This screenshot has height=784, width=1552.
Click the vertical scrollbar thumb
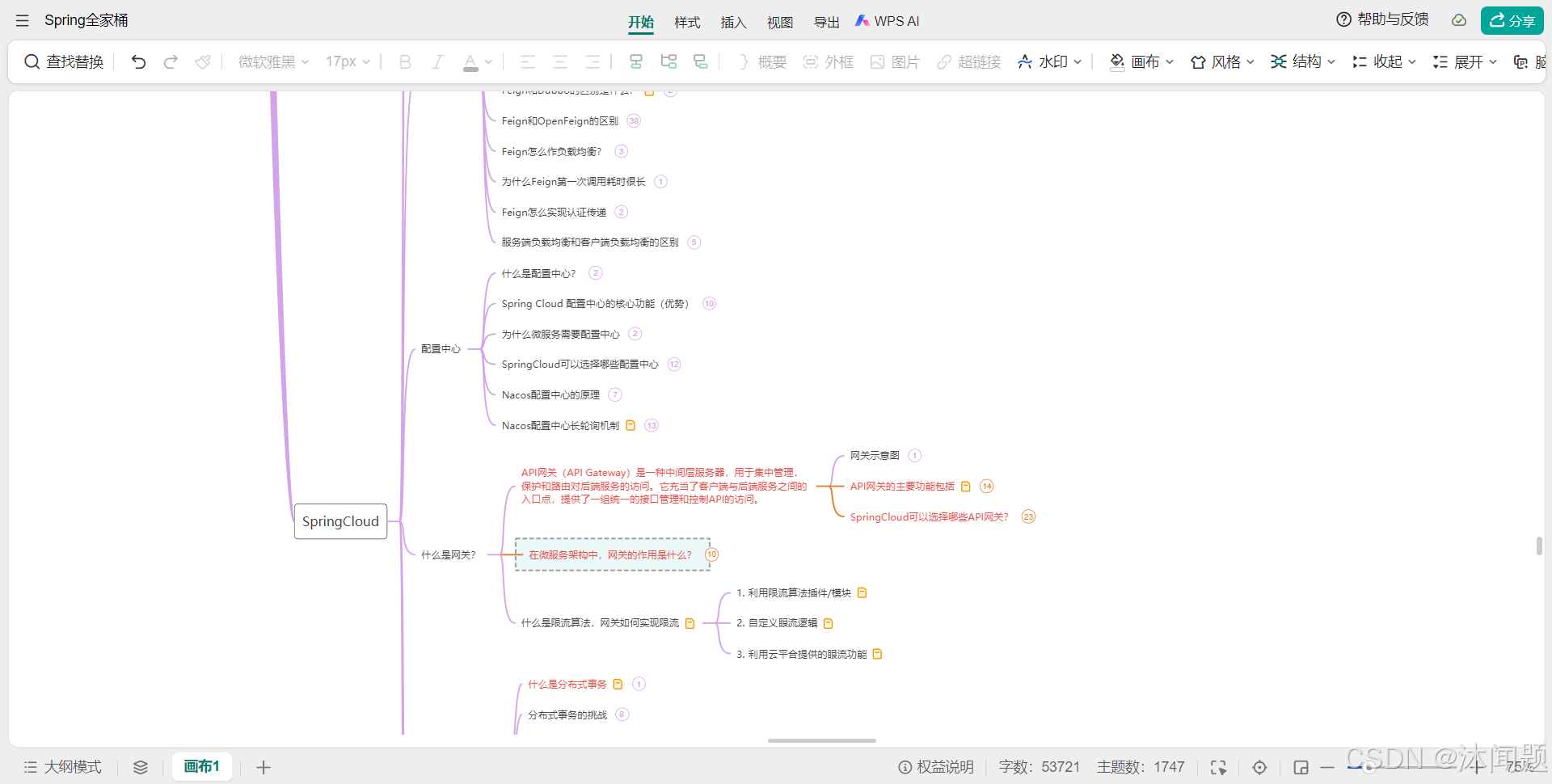(1539, 546)
